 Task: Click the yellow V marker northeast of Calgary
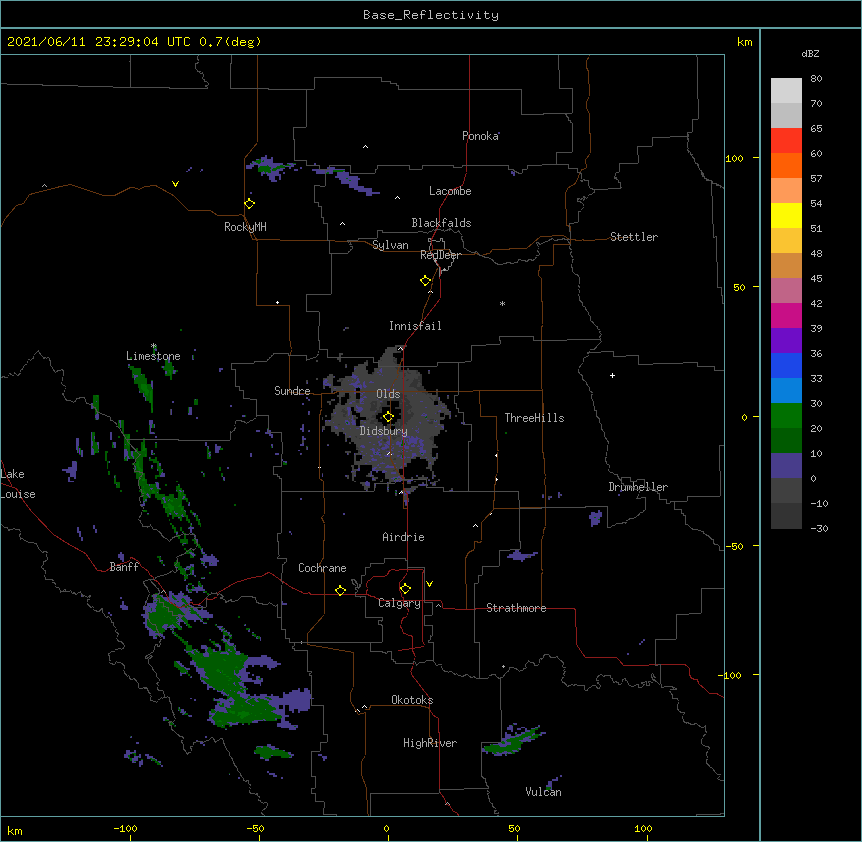[429, 584]
